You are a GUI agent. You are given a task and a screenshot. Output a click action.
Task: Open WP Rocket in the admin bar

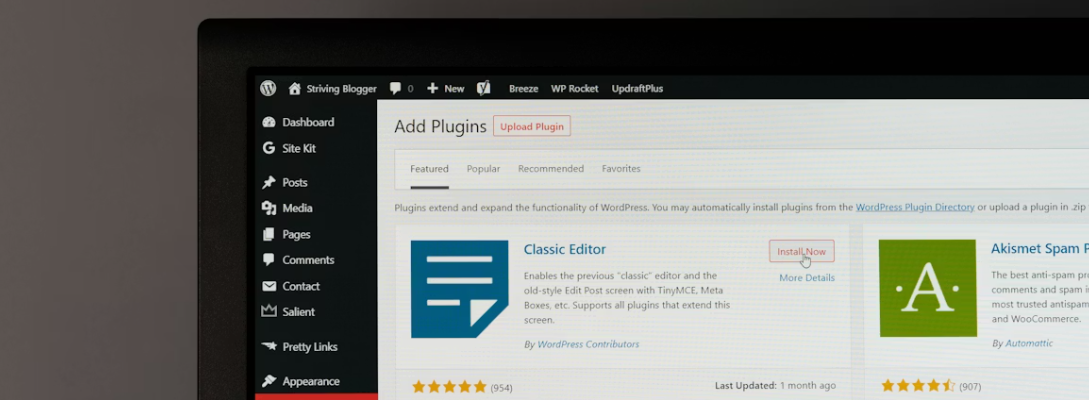point(574,89)
